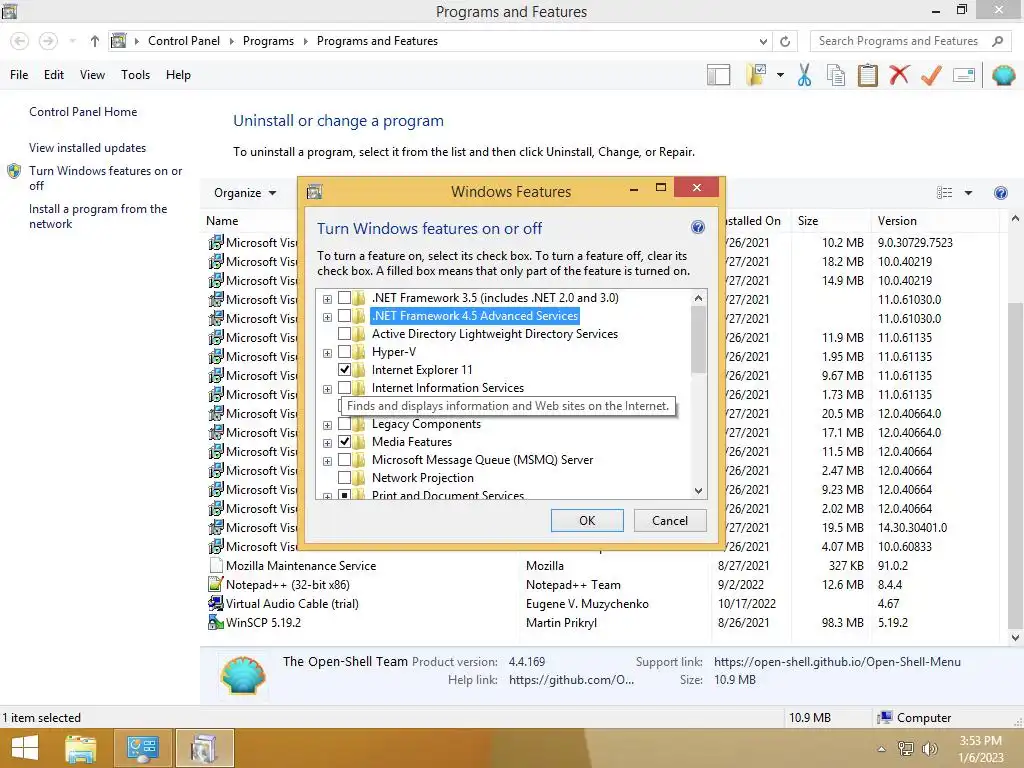
Task: Open Windows Start button on taskbar
Action: (x=25, y=748)
